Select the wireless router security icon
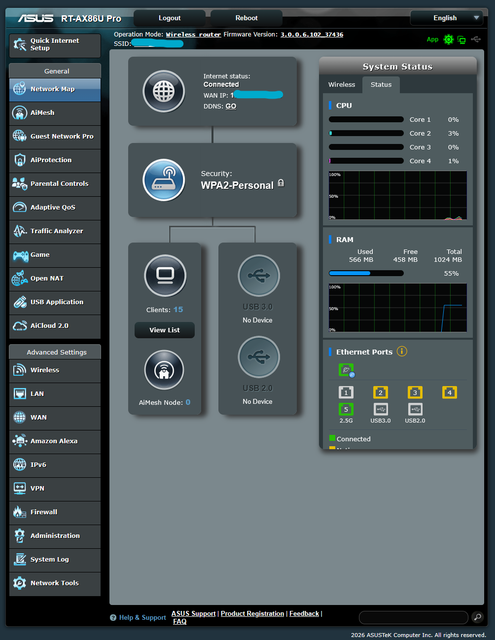 pyautogui.click(x=164, y=180)
